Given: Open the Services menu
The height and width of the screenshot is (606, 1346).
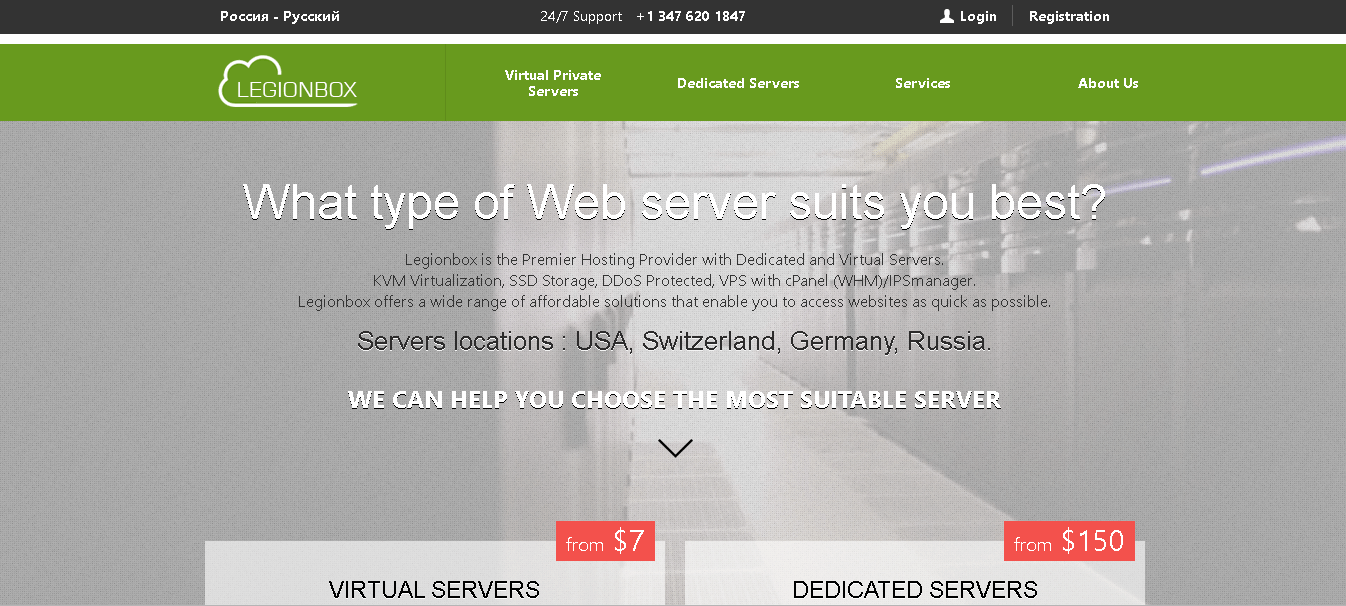Looking at the screenshot, I should 922,83.
